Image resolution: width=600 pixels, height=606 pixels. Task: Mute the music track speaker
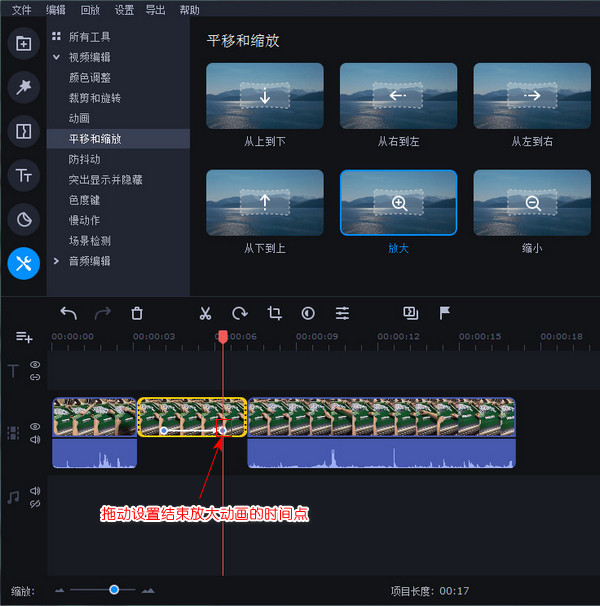tap(35, 491)
